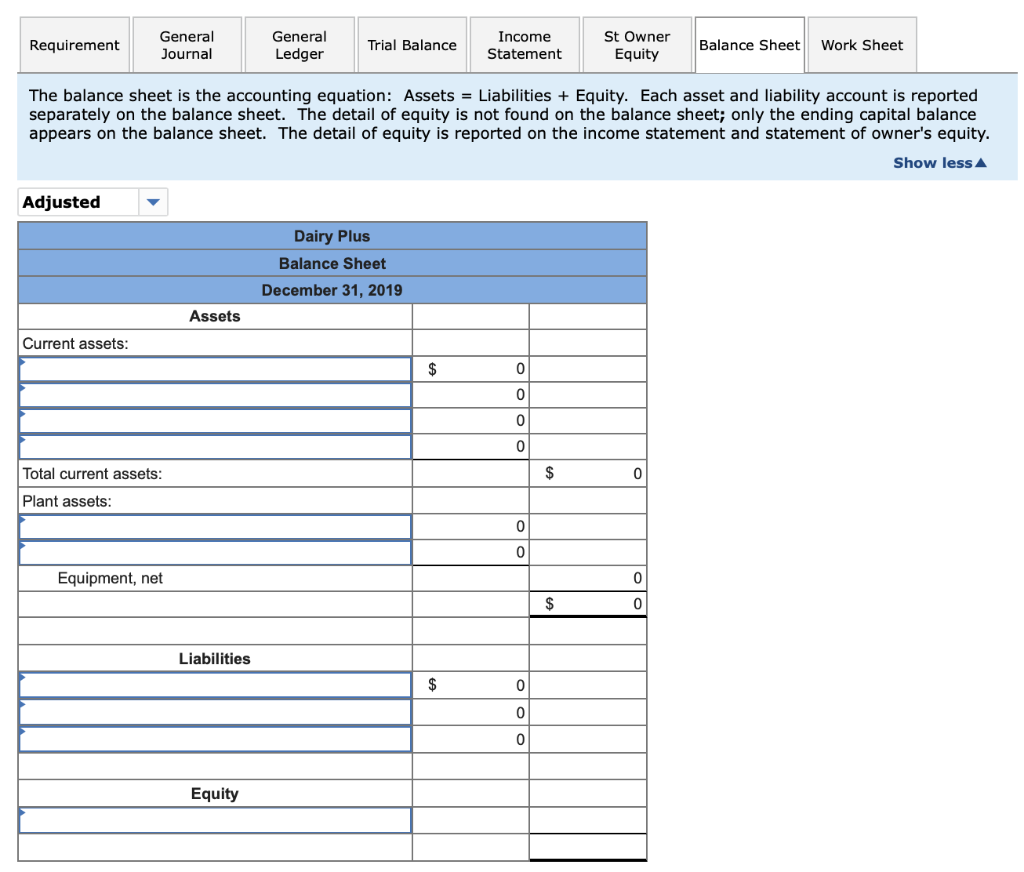Image resolution: width=1024 pixels, height=872 pixels.
Task: Select the Balance Sheet tab
Action: tap(749, 44)
